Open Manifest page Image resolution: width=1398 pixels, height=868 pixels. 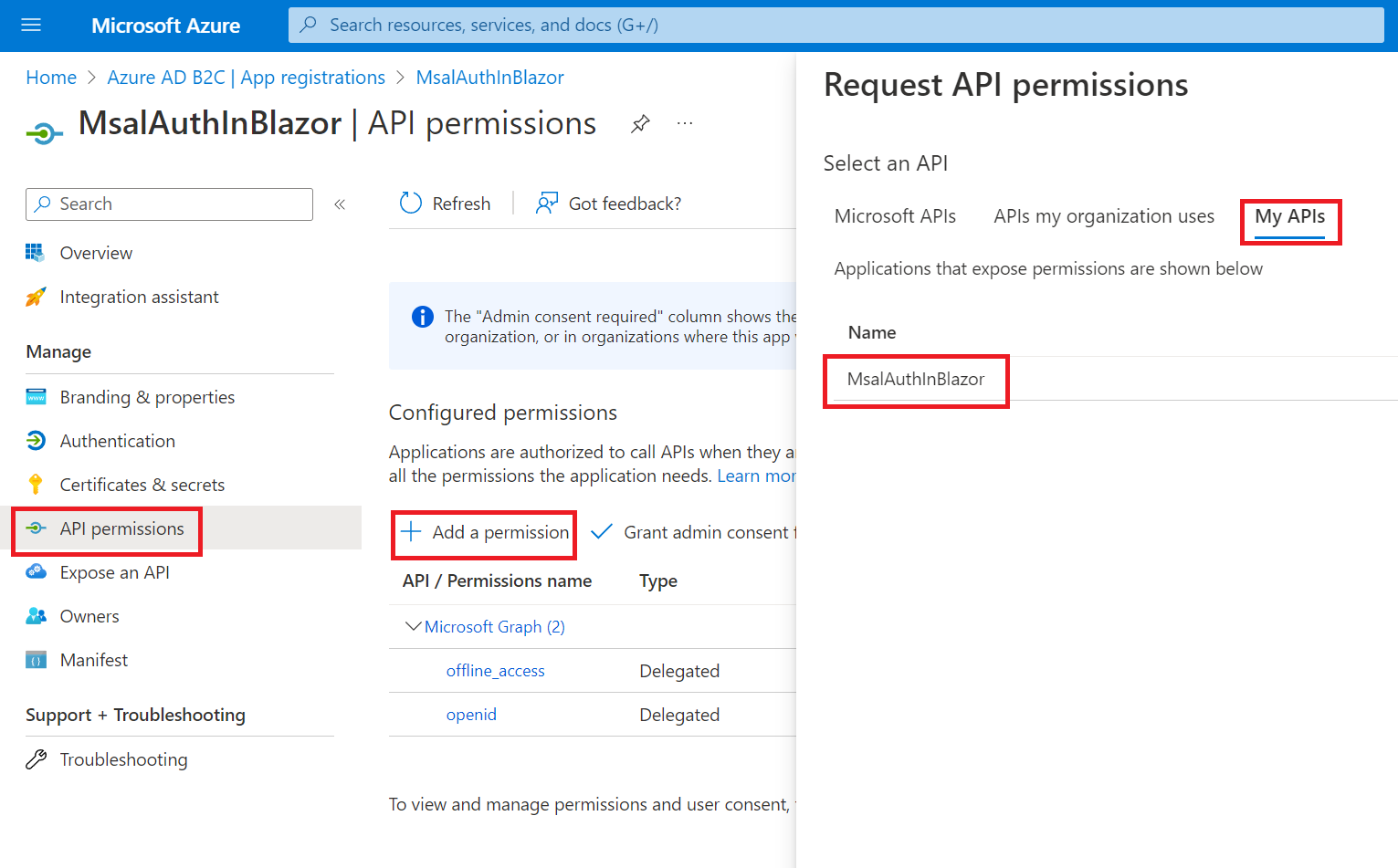click(94, 660)
